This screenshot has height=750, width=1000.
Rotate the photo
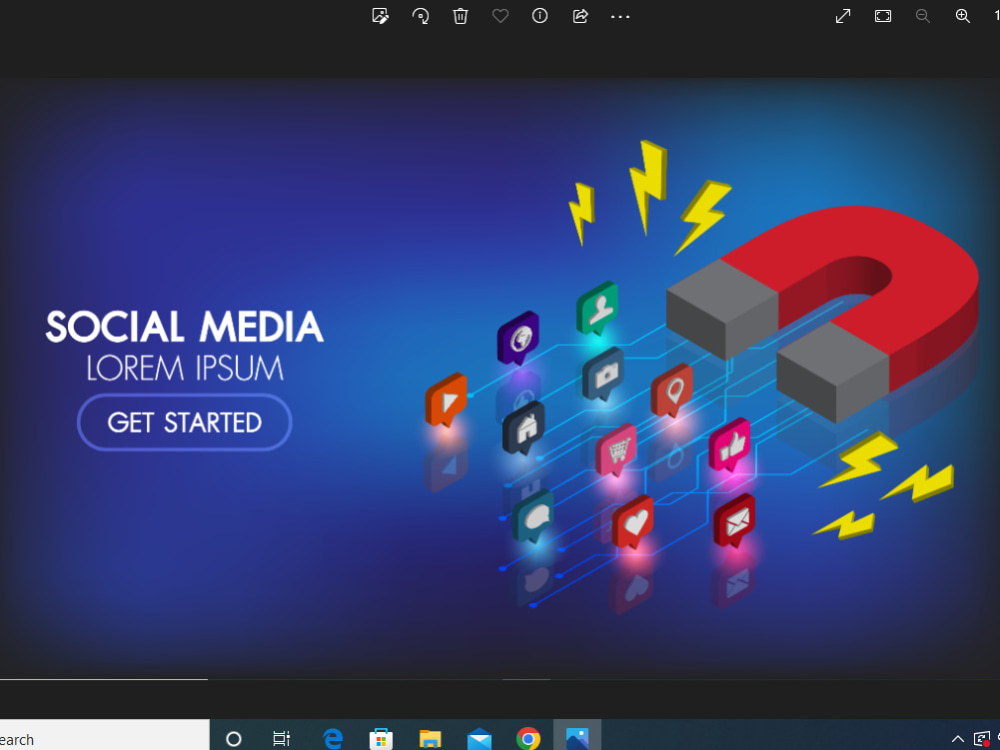(x=420, y=16)
